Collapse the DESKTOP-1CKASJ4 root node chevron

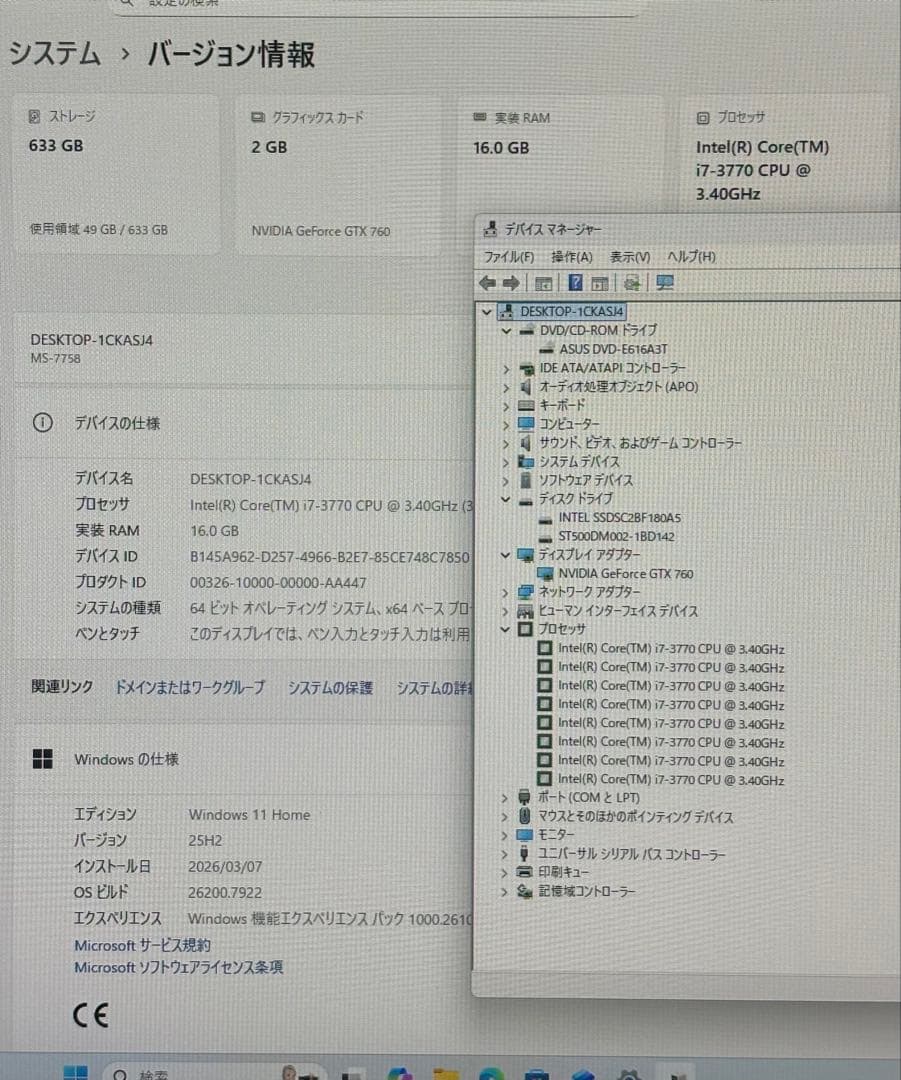pos(487,311)
